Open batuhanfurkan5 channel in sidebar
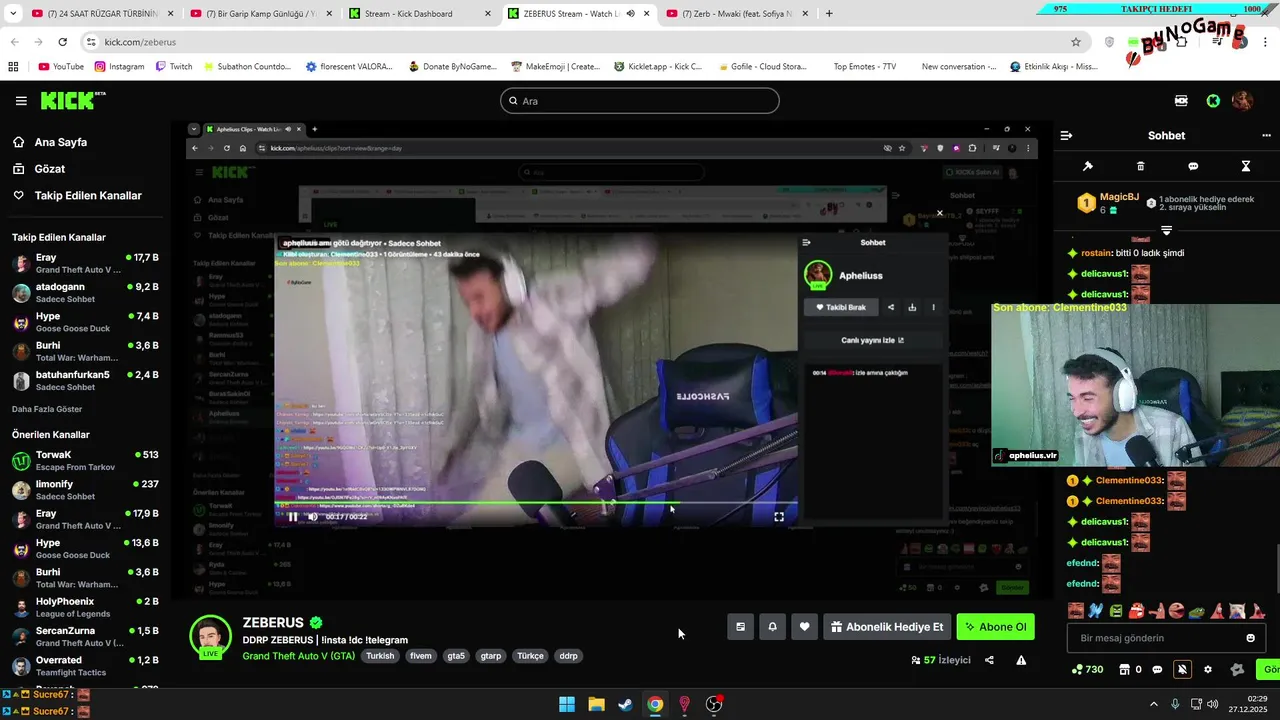1280x720 pixels. (x=85, y=381)
